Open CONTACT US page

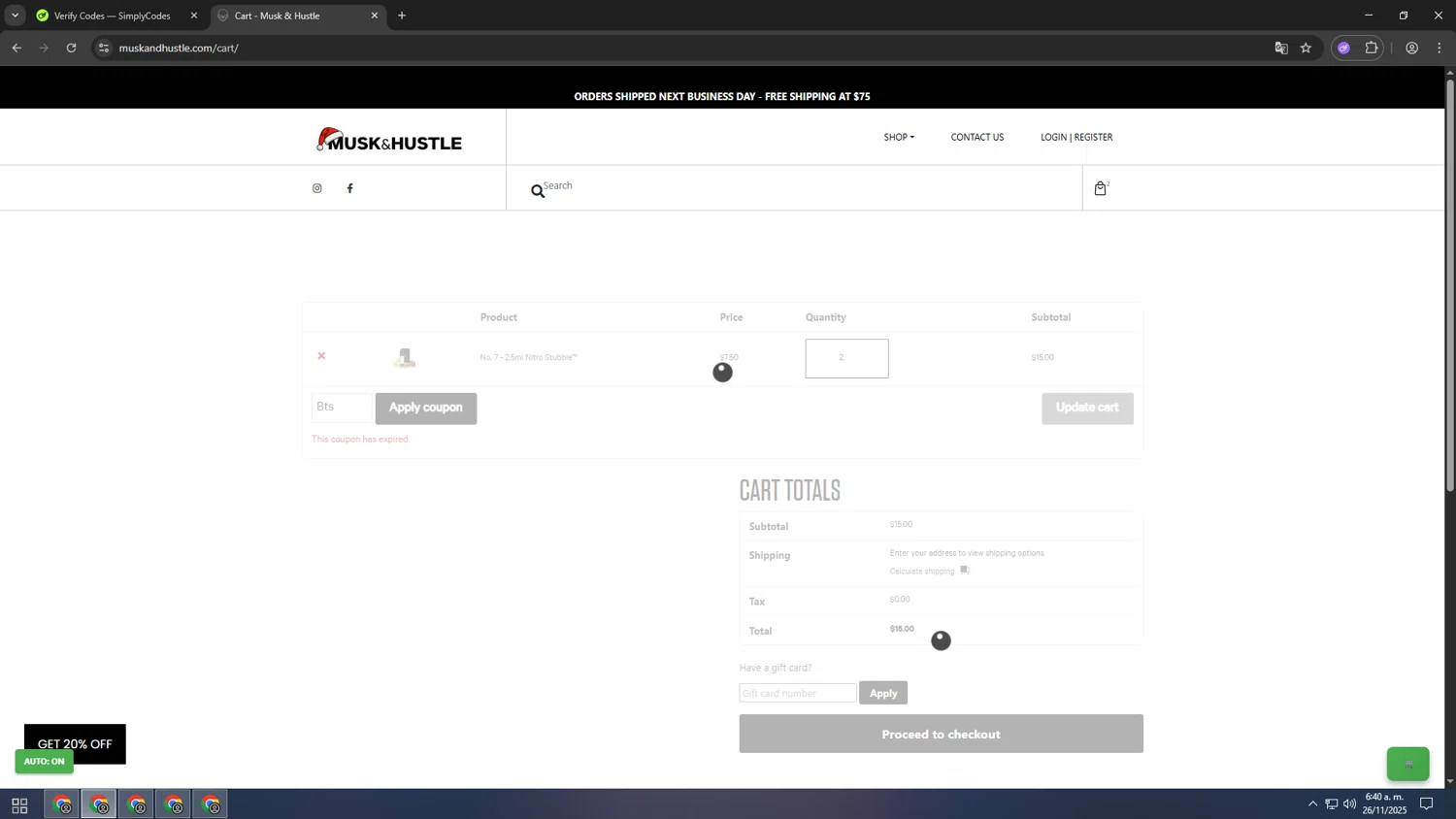point(976,137)
